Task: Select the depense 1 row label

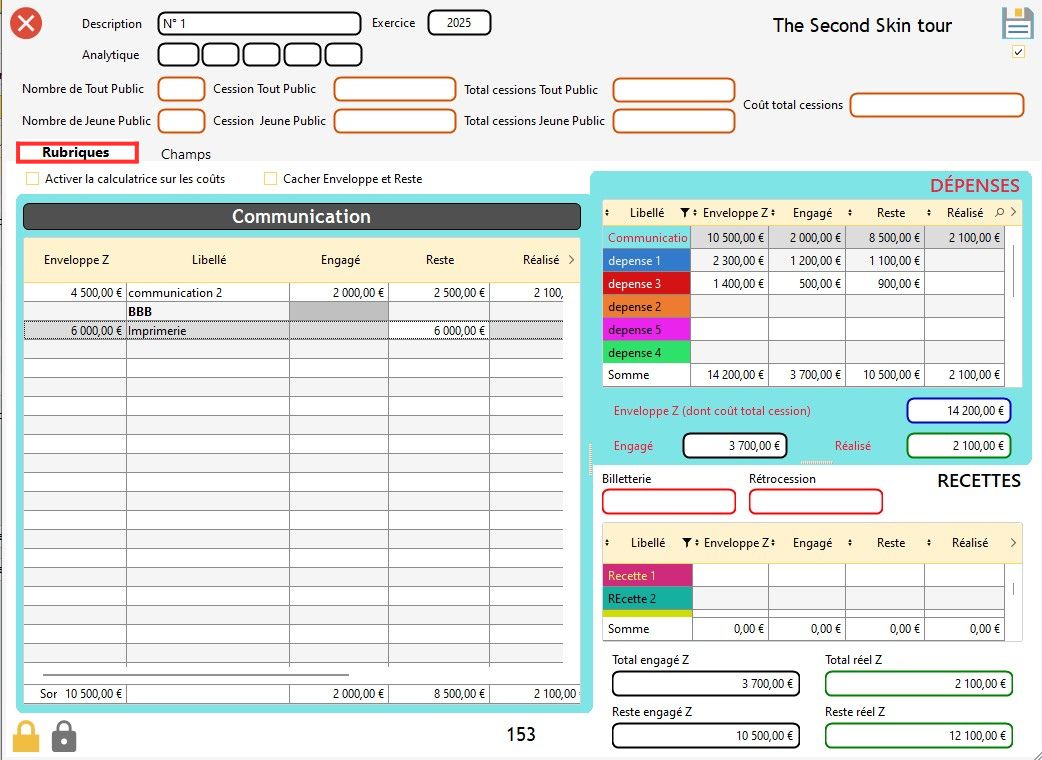Action: (646, 261)
